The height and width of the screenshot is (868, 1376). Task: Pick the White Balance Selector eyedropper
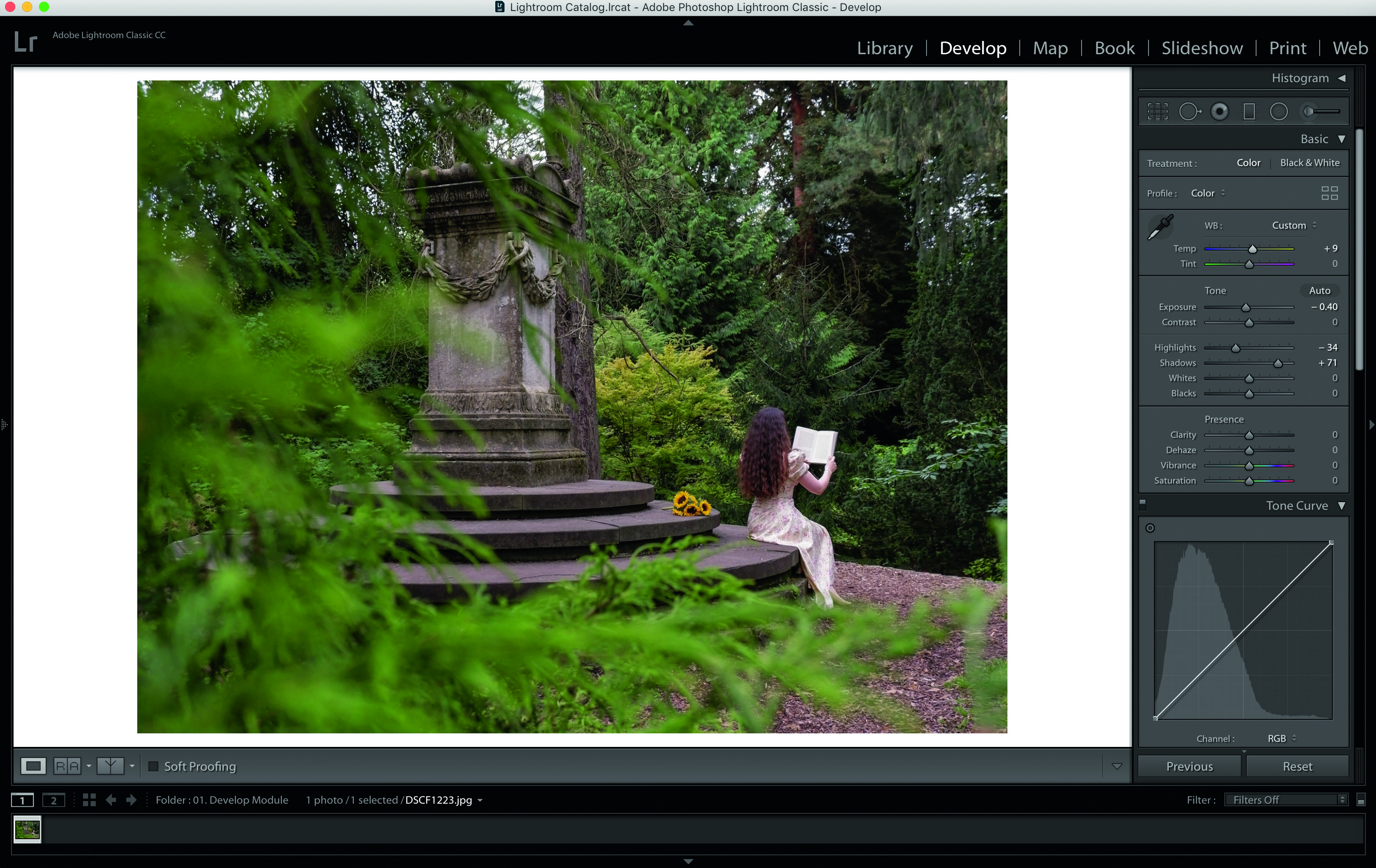pos(1160,227)
